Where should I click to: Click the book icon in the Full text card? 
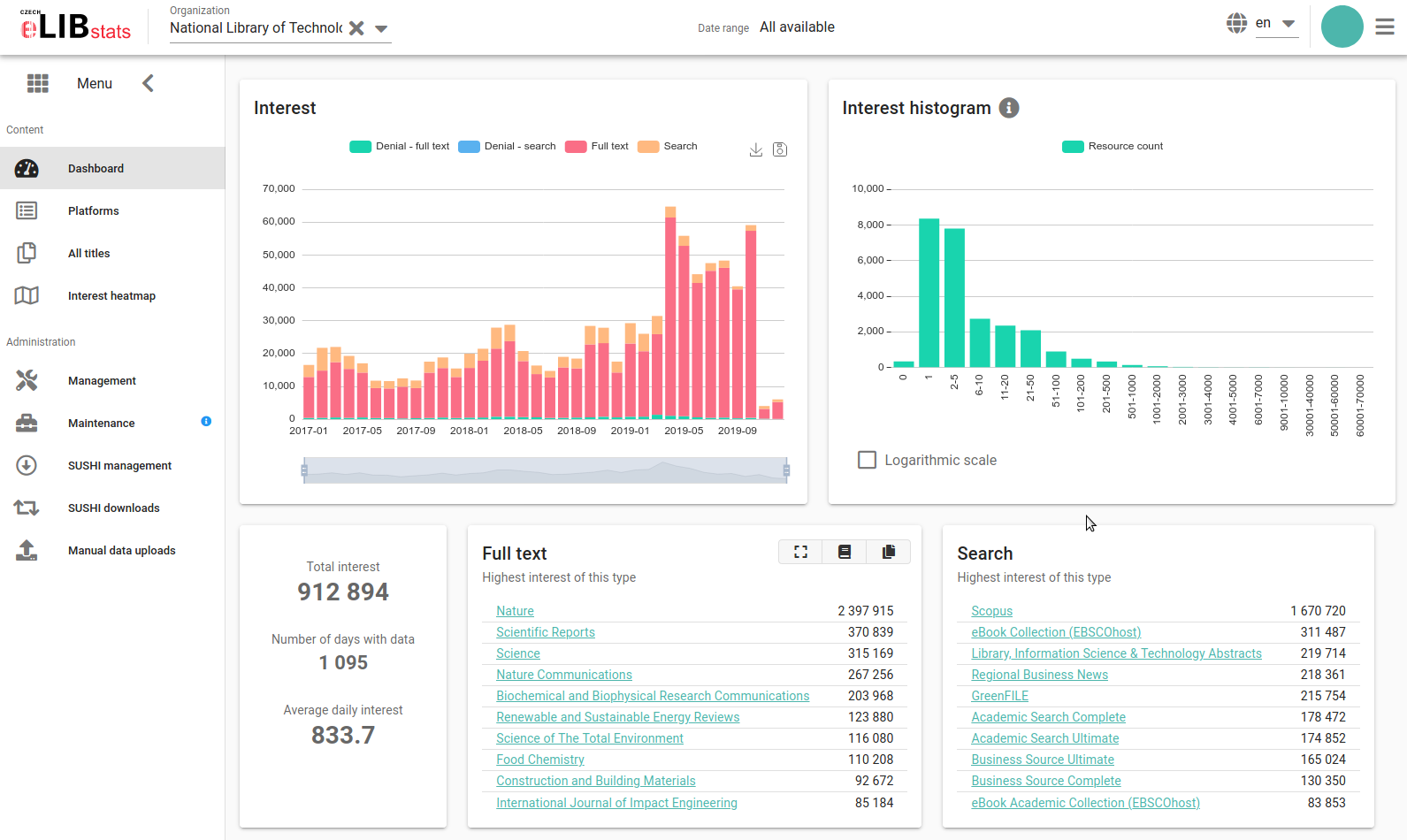pos(845,552)
